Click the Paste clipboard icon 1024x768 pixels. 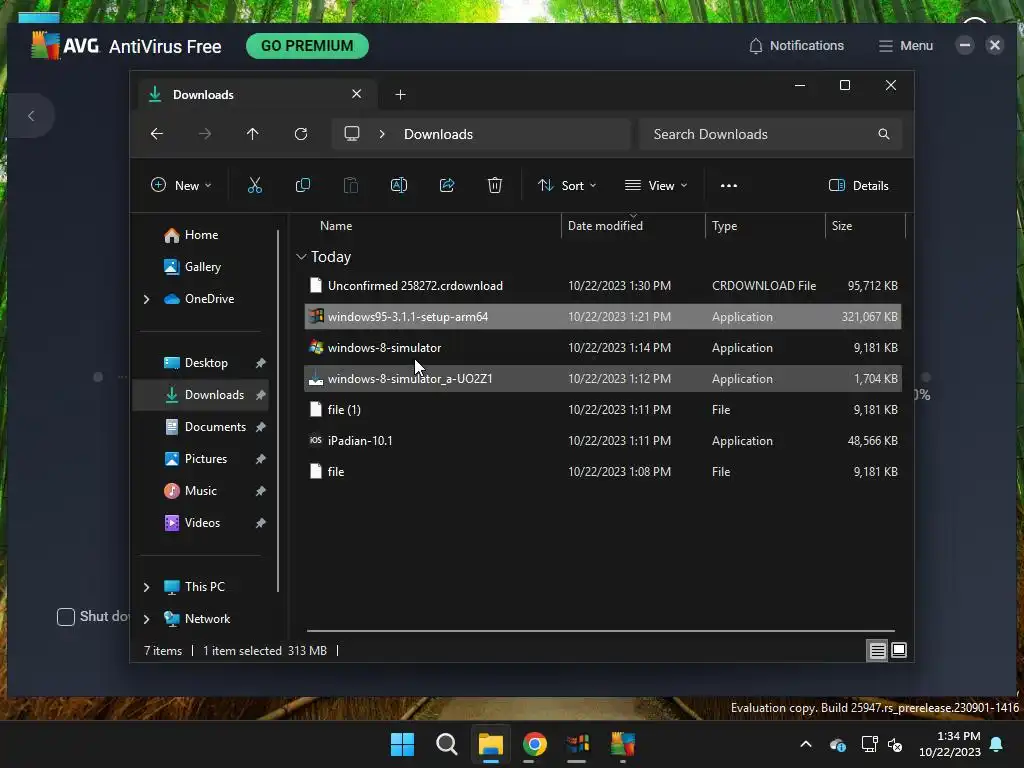tap(351, 185)
